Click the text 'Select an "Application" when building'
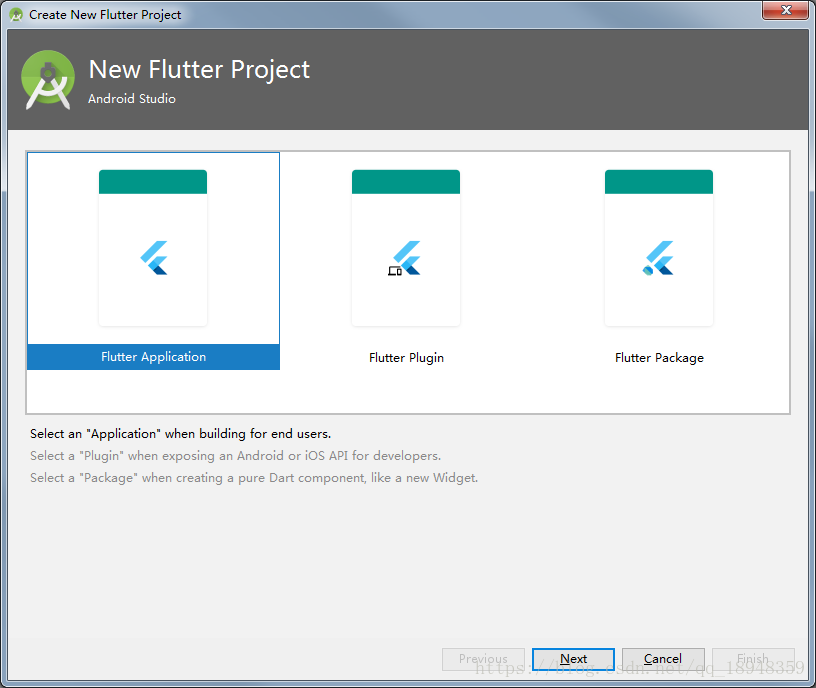 138,434
